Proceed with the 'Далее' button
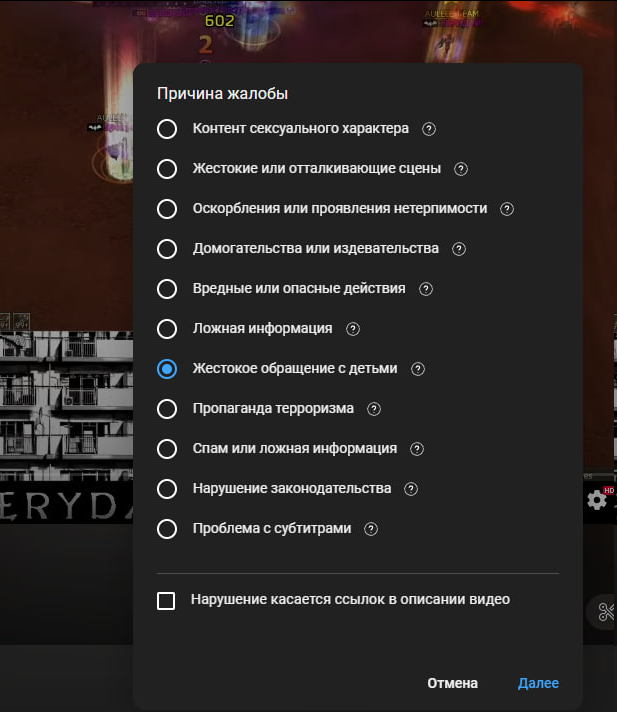Image resolution: width=617 pixels, height=712 pixels. coord(538,683)
